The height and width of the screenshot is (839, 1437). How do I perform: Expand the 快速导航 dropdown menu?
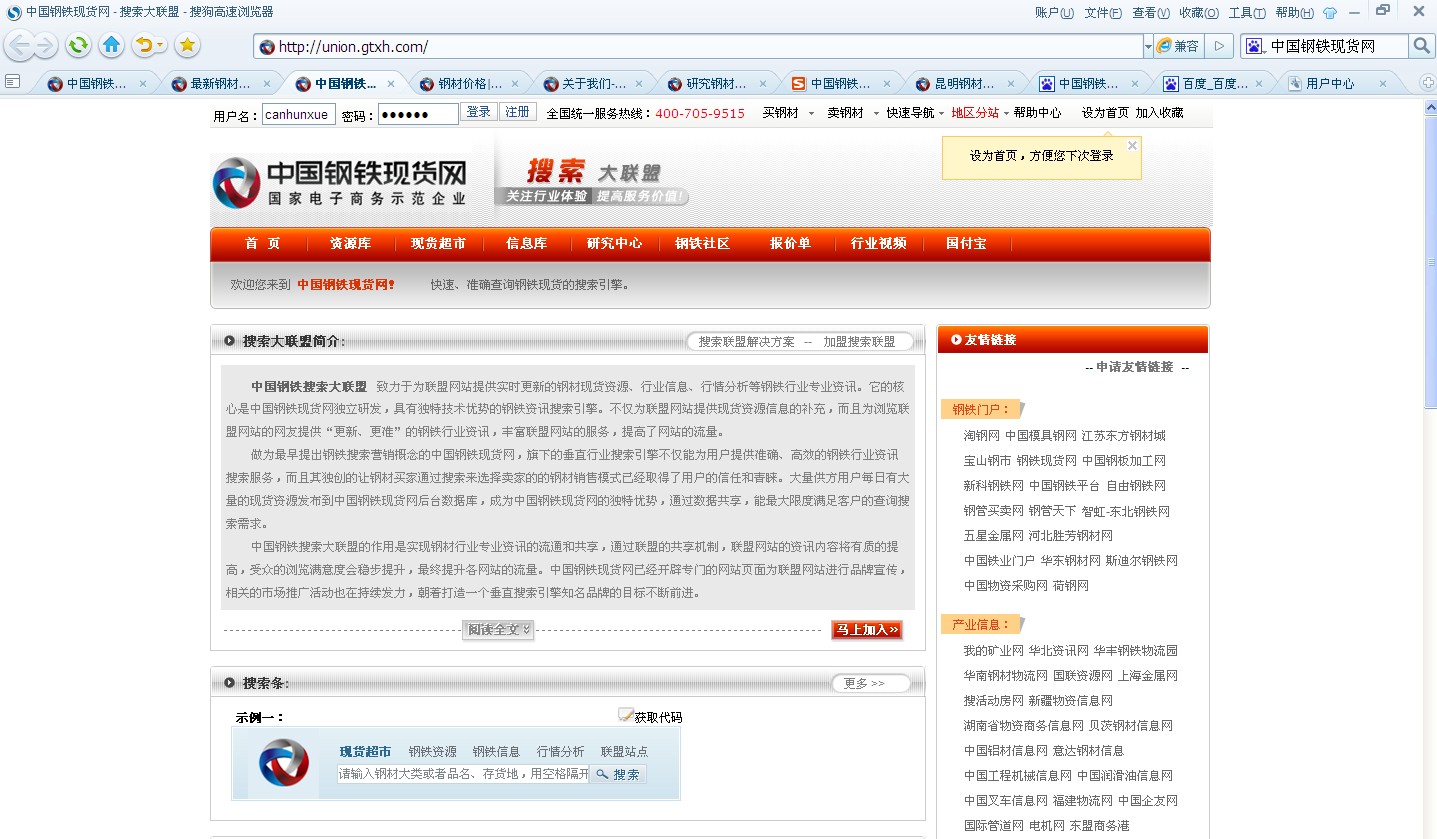click(941, 114)
